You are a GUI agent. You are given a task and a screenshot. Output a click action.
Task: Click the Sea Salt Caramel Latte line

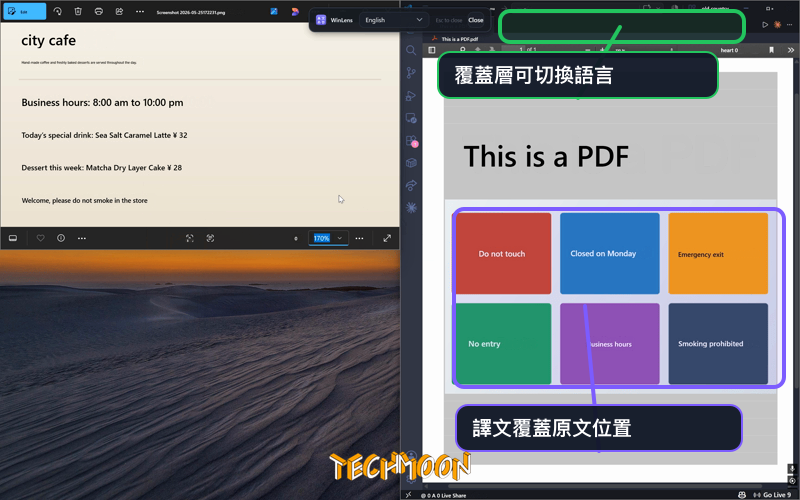point(104,135)
